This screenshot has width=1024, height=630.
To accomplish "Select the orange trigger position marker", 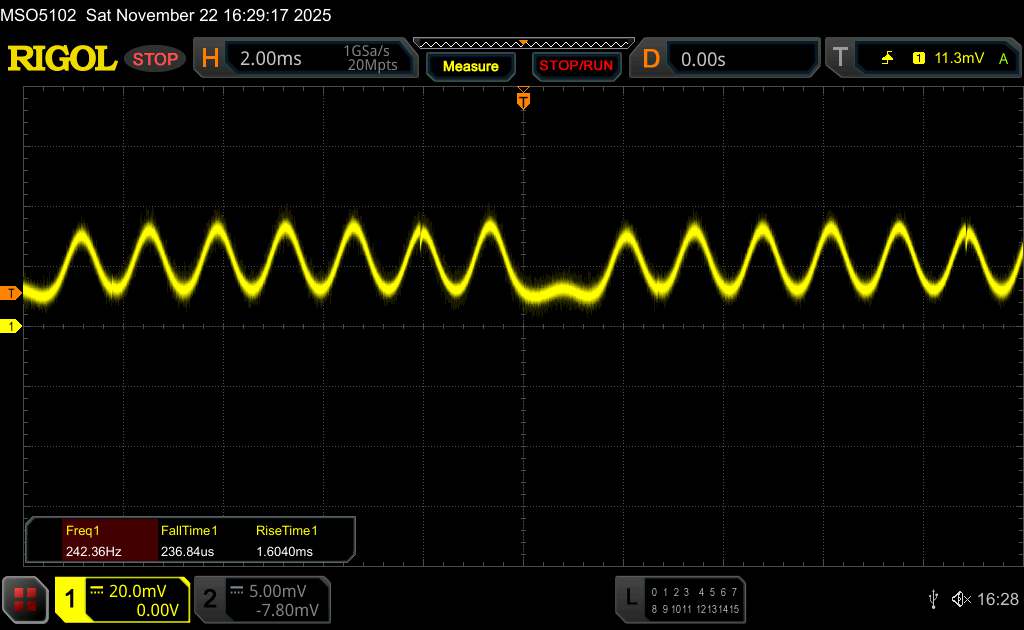I will [x=523, y=100].
